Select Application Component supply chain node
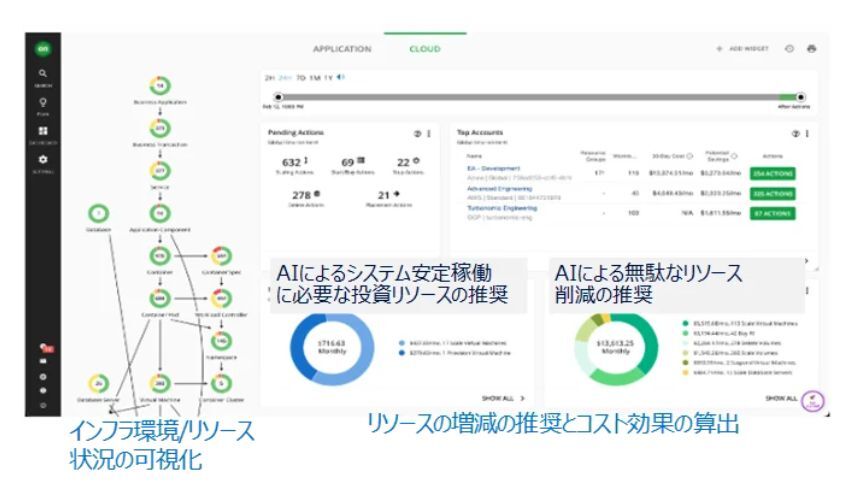This screenshot has width=868, height=499. (x=160, y=213)
